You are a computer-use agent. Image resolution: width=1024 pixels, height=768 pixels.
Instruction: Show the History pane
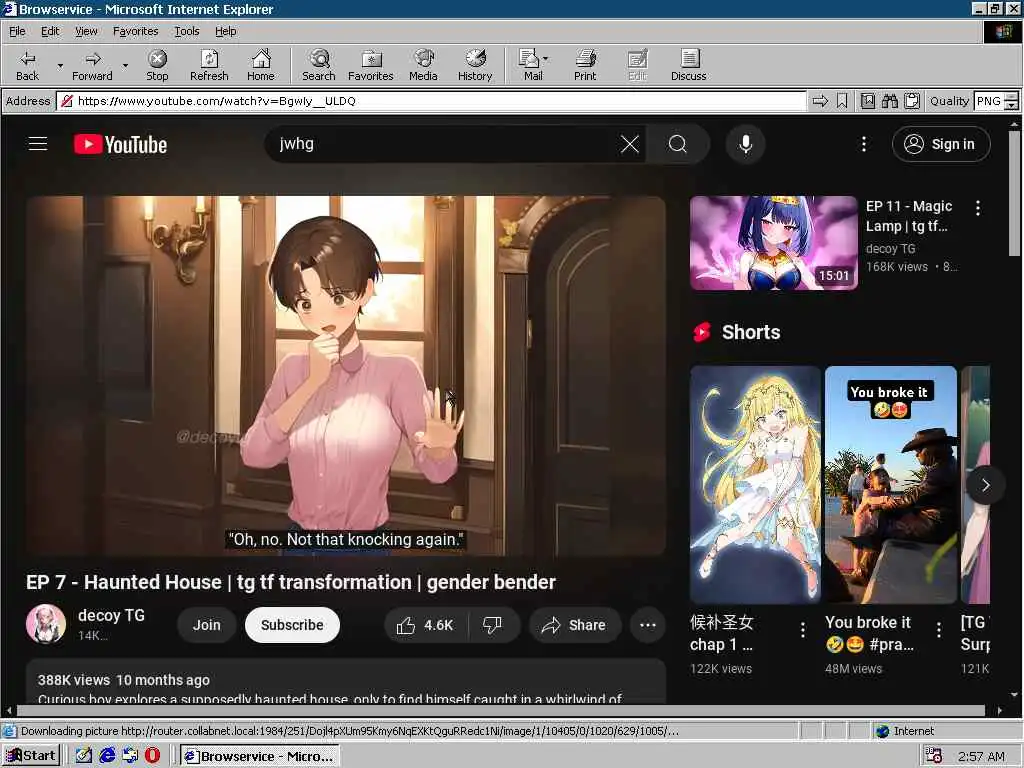click(475, 65)
